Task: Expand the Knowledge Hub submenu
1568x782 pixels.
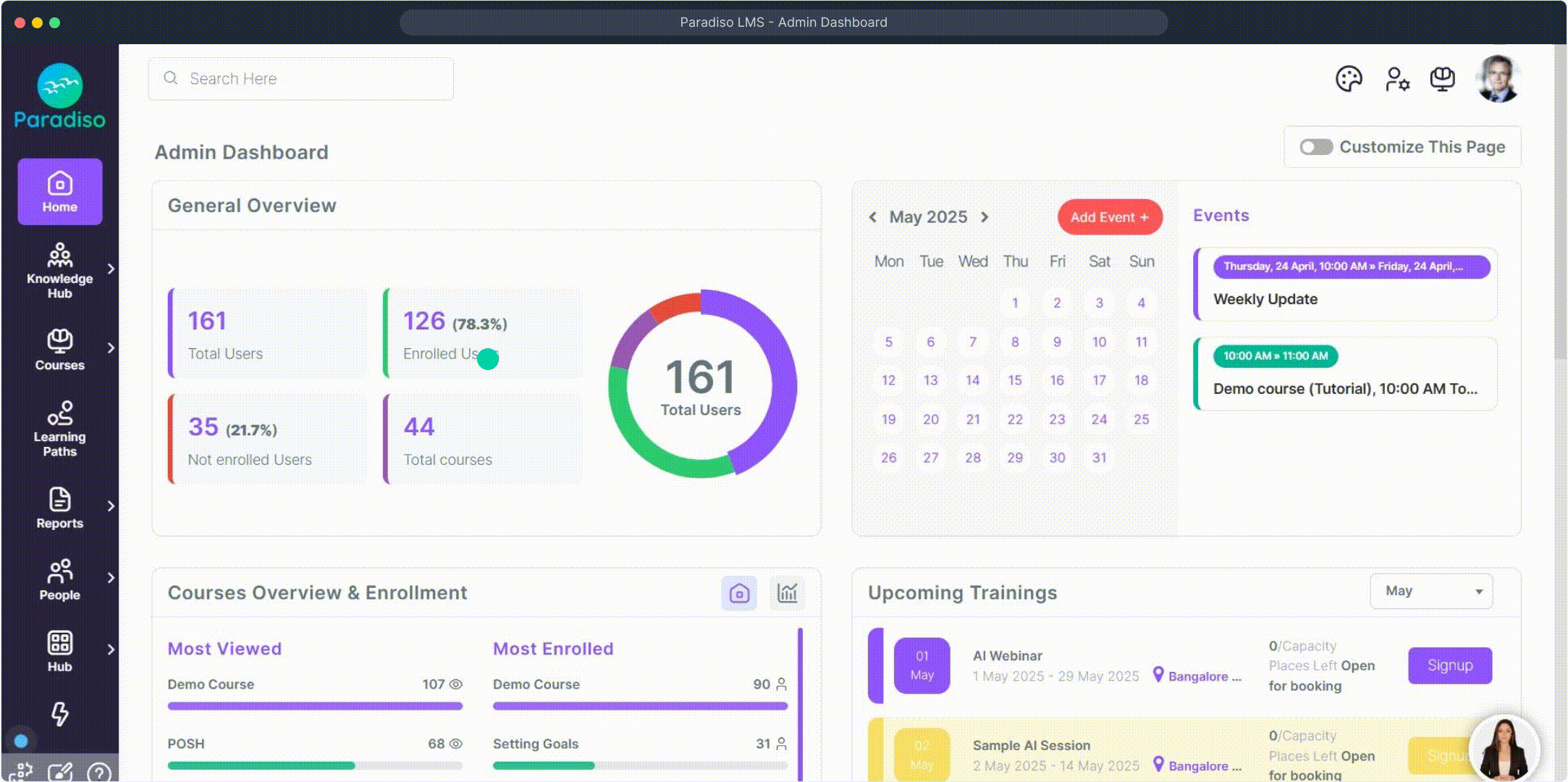Action: click(111, 269)
